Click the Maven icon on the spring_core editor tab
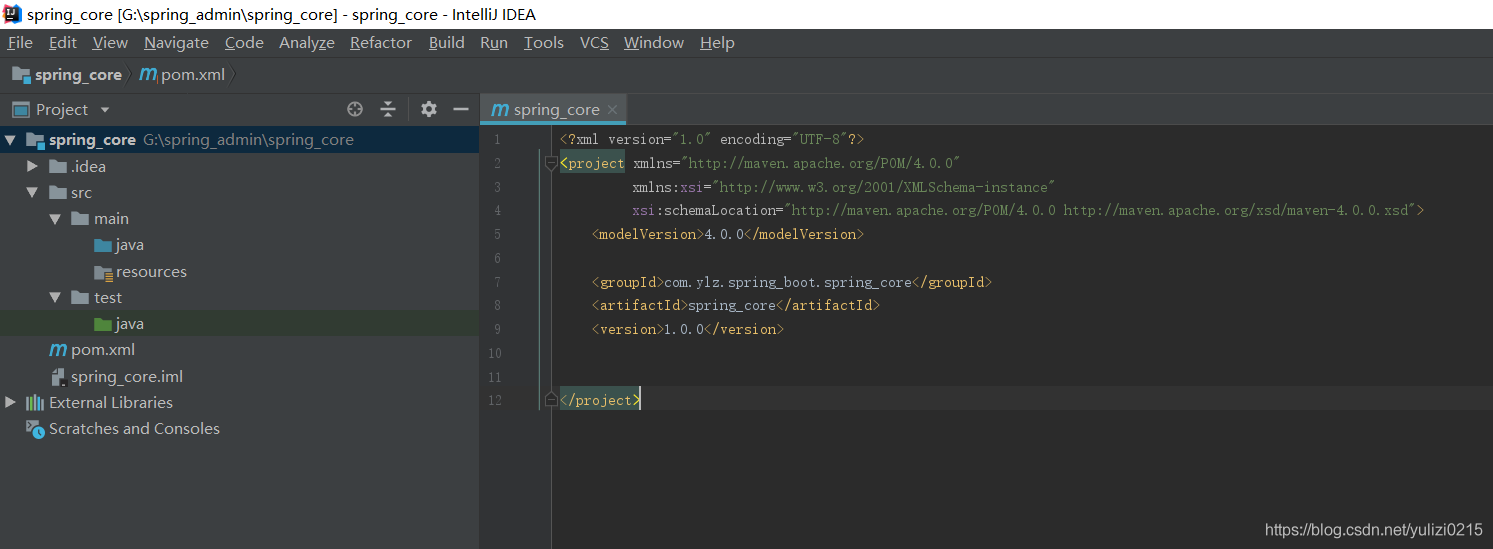 (x=500, y=109)
